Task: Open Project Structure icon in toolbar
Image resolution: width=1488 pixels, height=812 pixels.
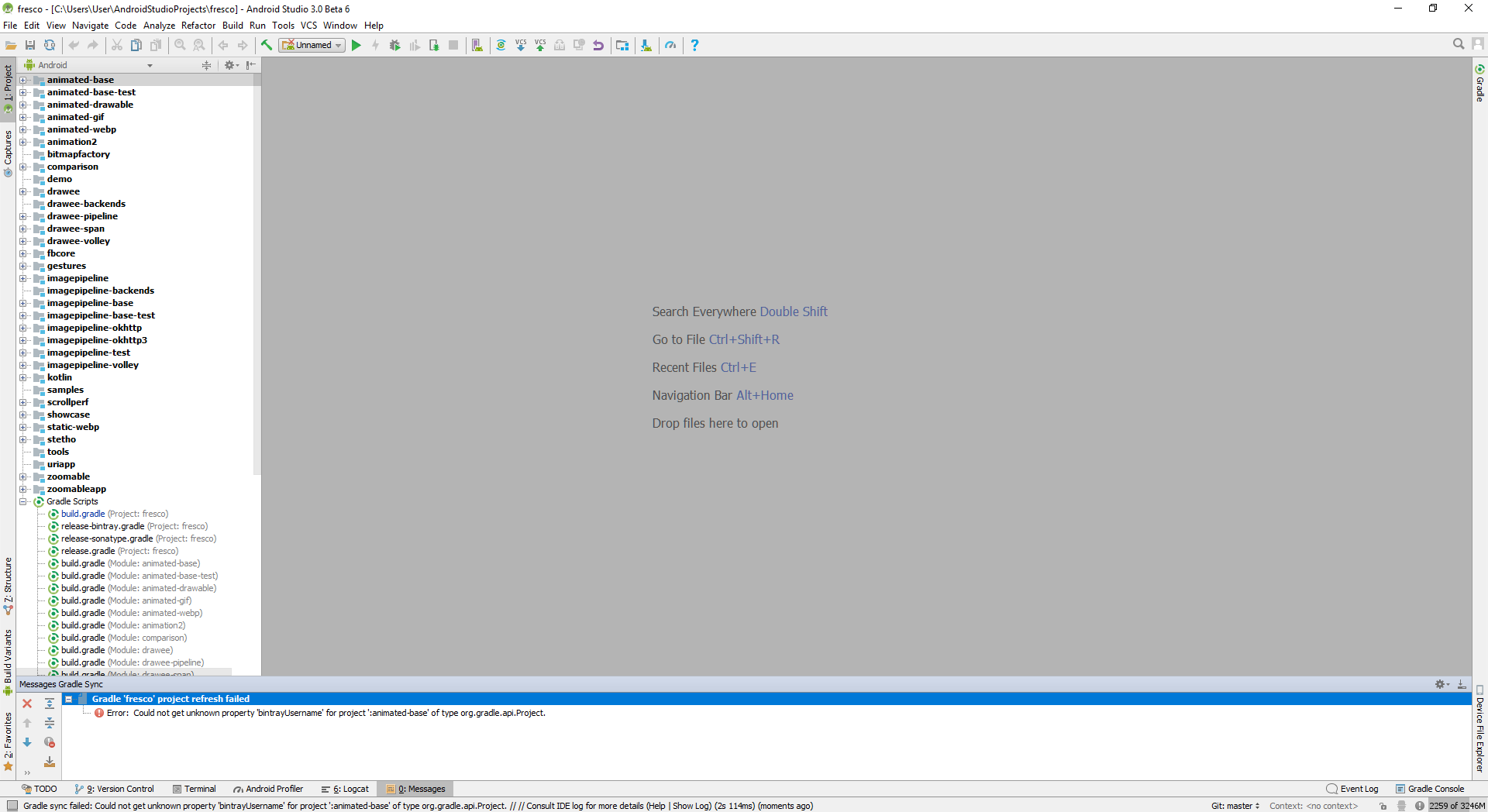Action: pos(622,45)
